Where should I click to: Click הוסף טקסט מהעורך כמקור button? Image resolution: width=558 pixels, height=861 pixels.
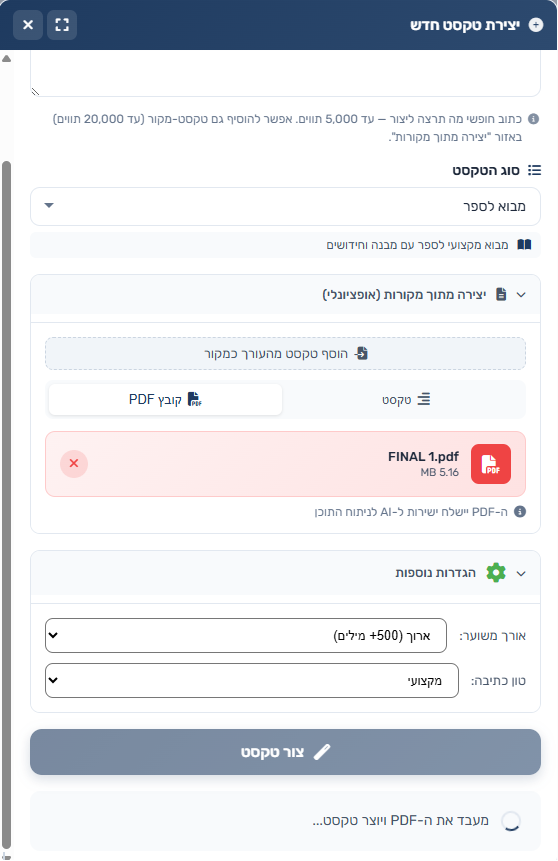click(x=286, y=353)
